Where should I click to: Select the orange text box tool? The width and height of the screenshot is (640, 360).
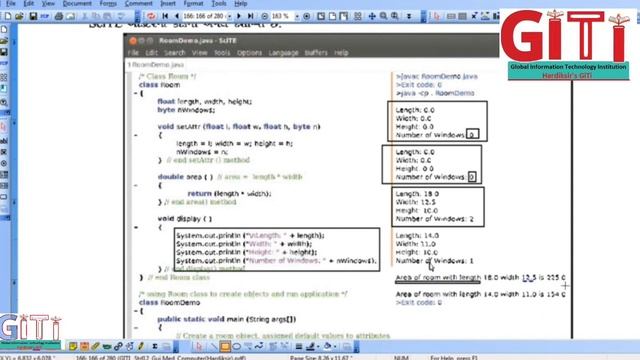point(84,347)
